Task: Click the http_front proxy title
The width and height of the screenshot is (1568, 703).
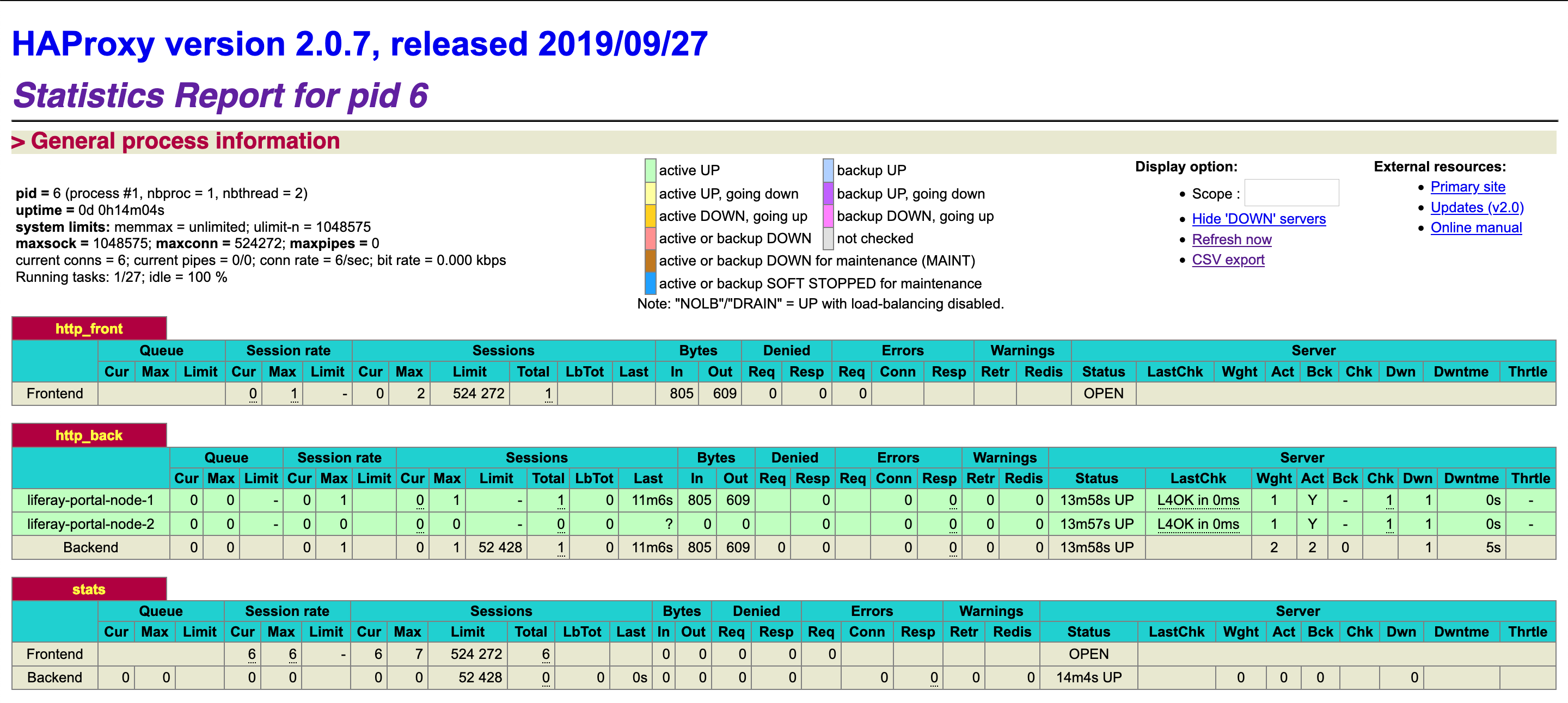Action: click(x=89, y=329)
